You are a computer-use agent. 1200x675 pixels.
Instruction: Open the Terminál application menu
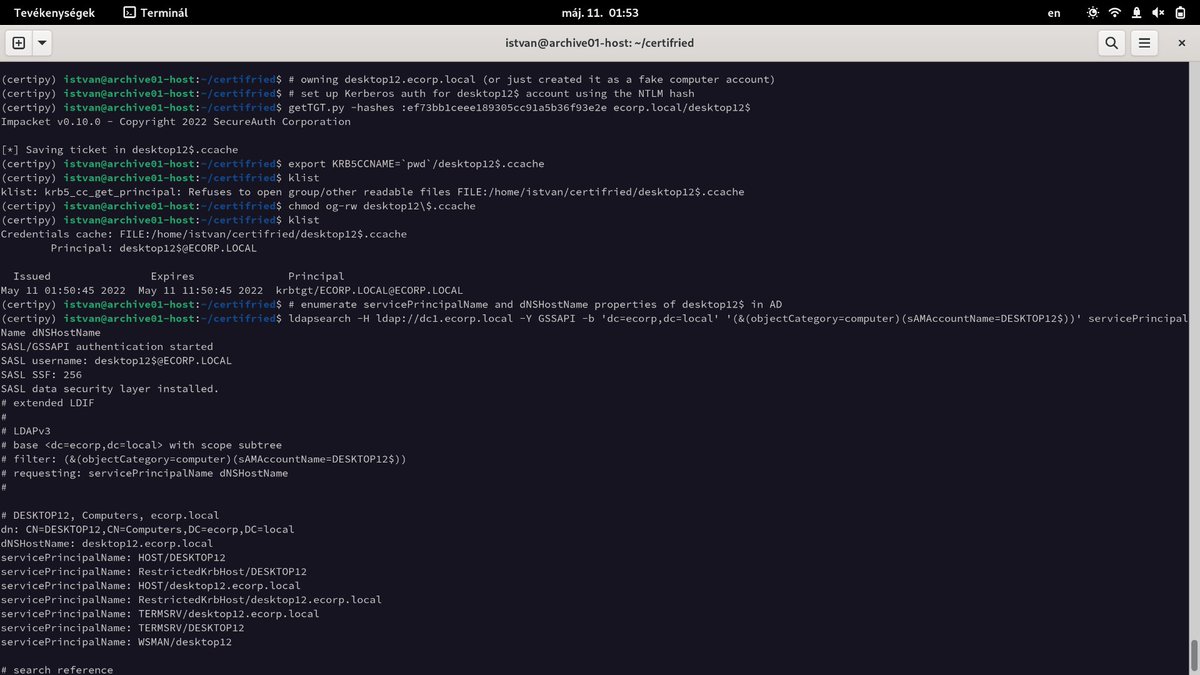click(155, 13)
